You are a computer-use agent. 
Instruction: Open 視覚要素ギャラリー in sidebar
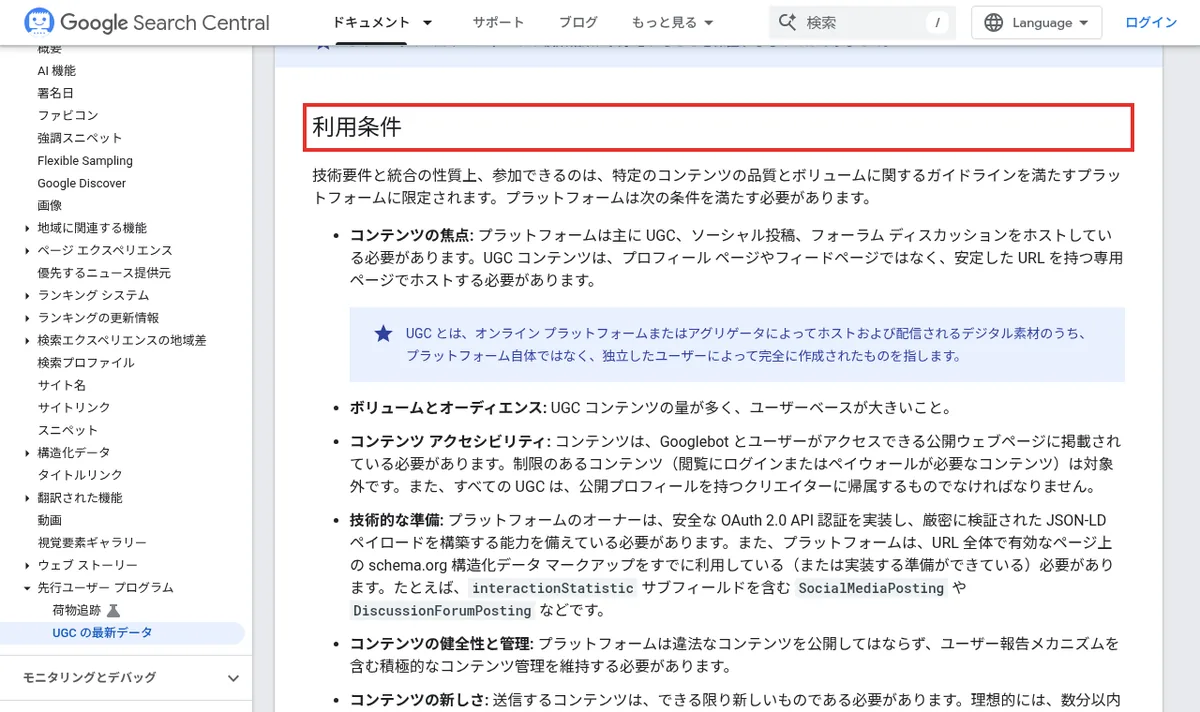tap(92, 542)
